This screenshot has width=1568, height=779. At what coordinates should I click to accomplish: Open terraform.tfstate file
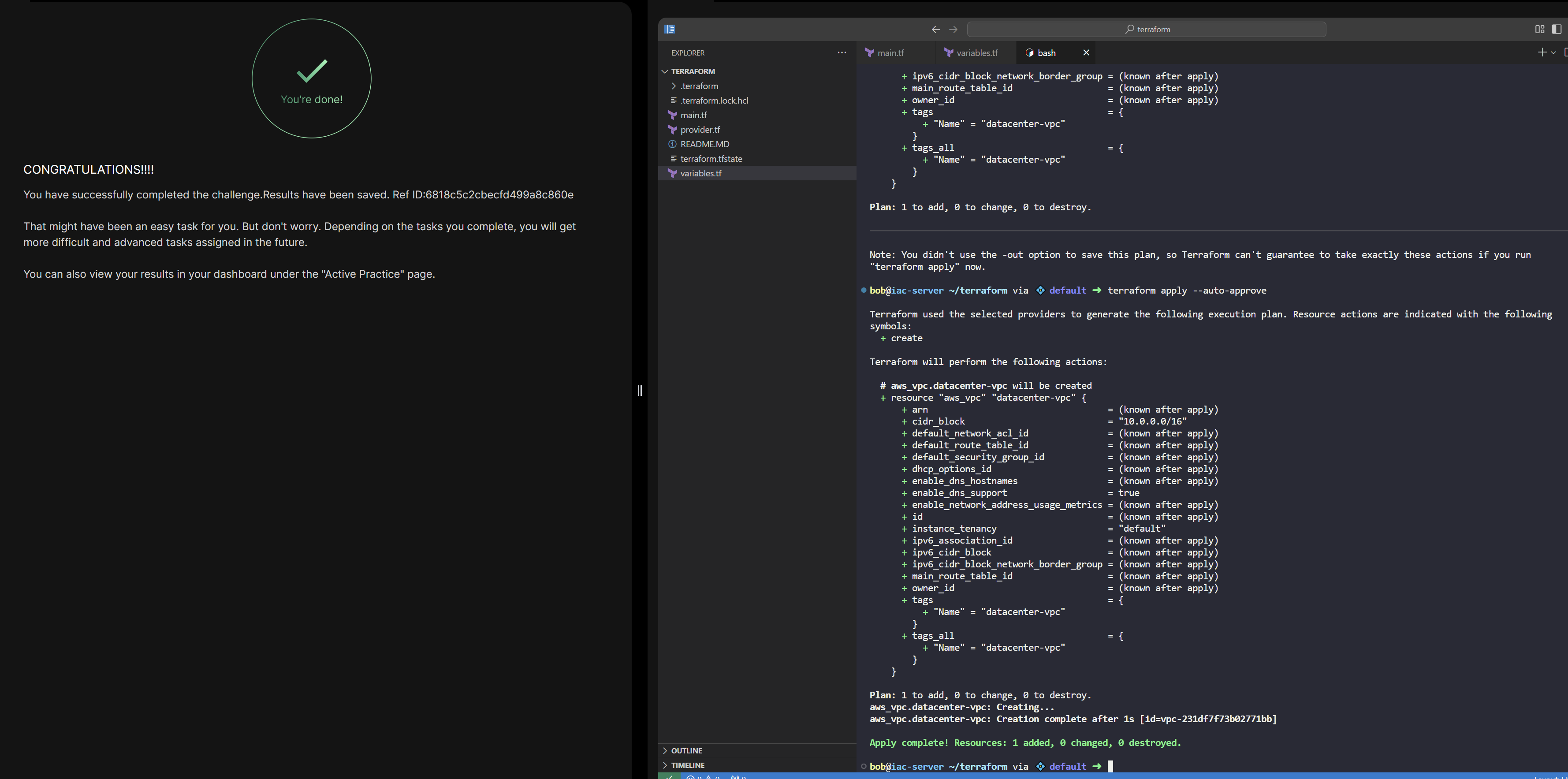click(x=711, y=159)
